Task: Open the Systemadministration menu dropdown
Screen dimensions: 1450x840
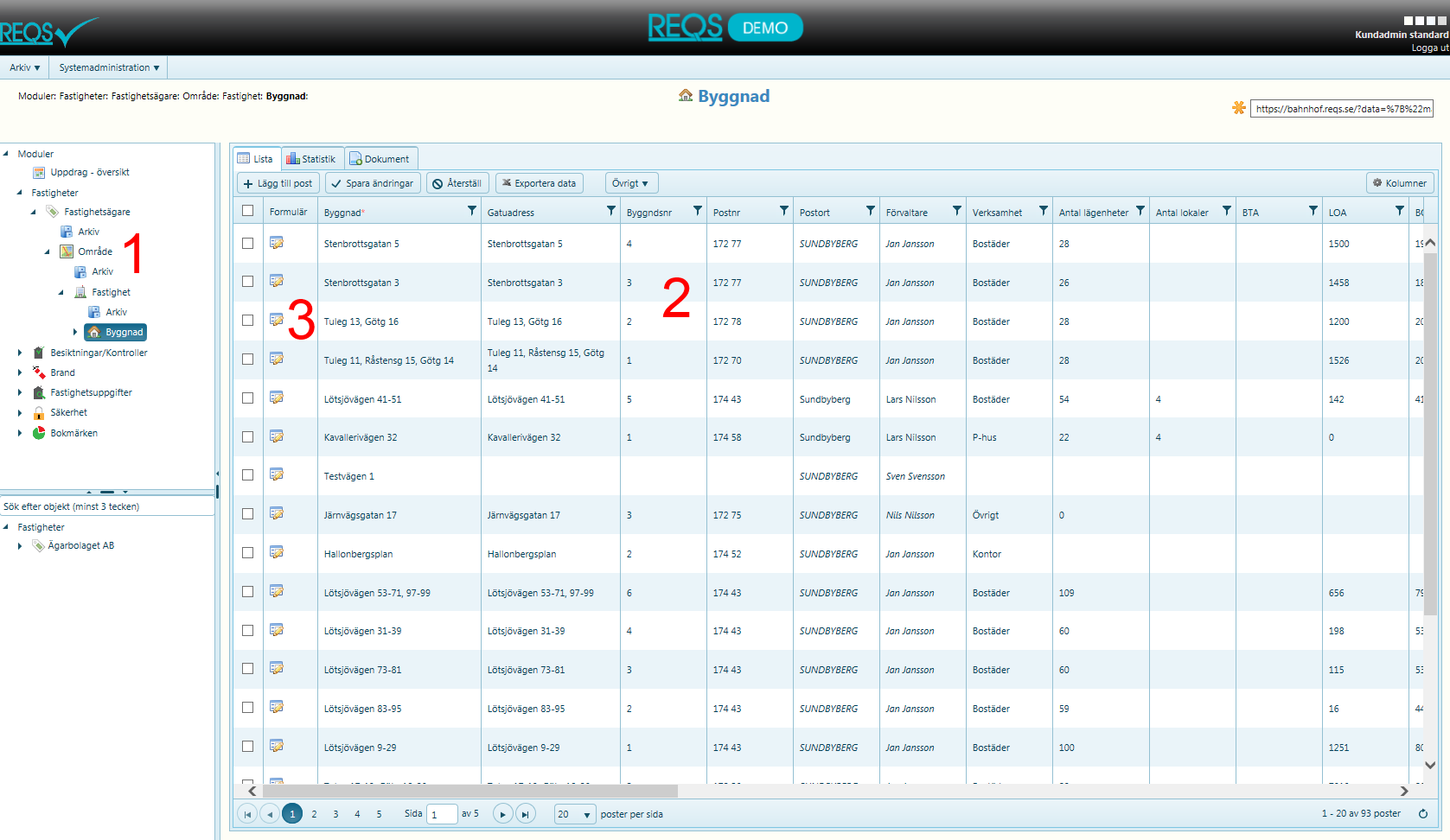Action: pos(109,67)
